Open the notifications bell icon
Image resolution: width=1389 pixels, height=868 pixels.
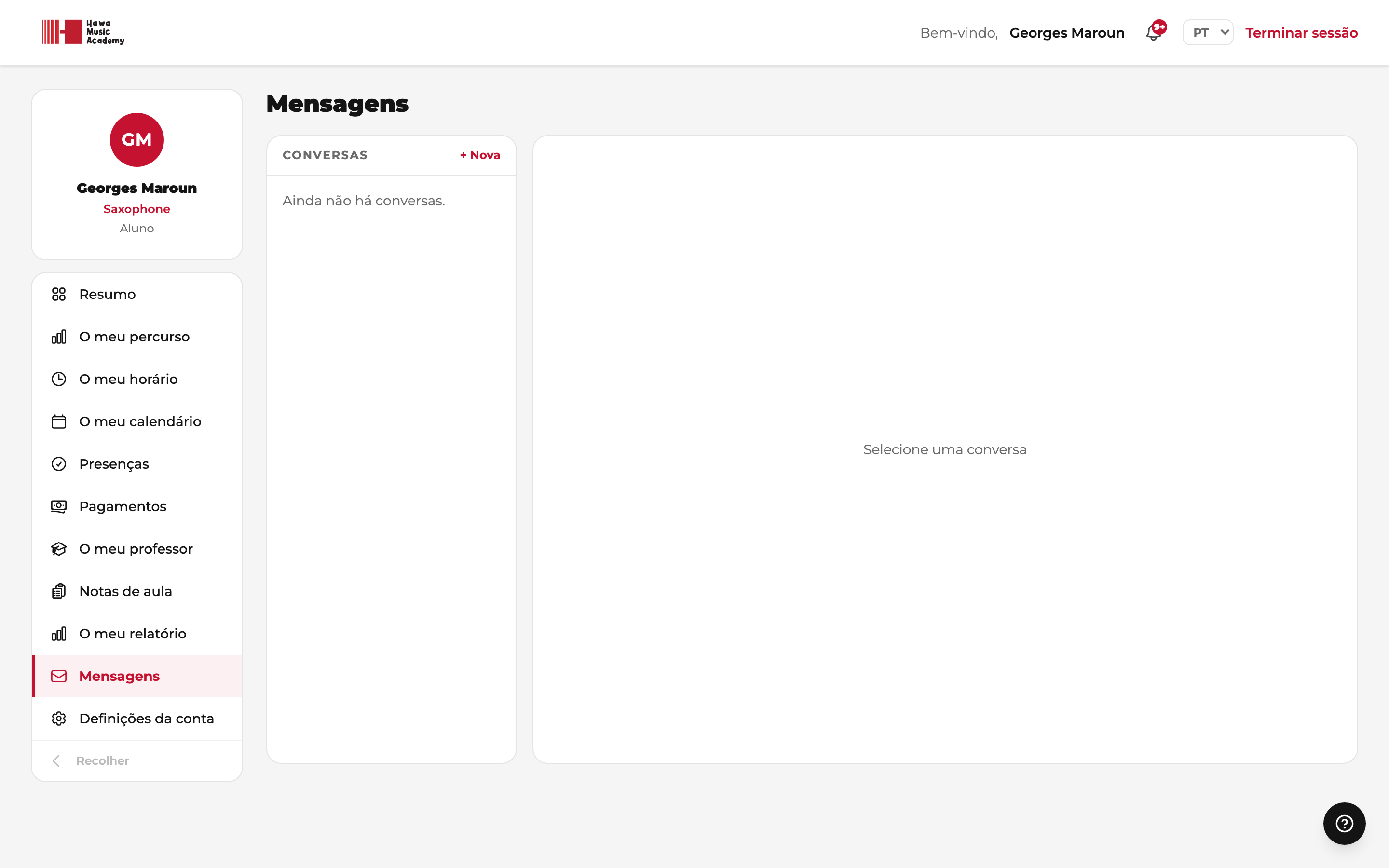1153,33
